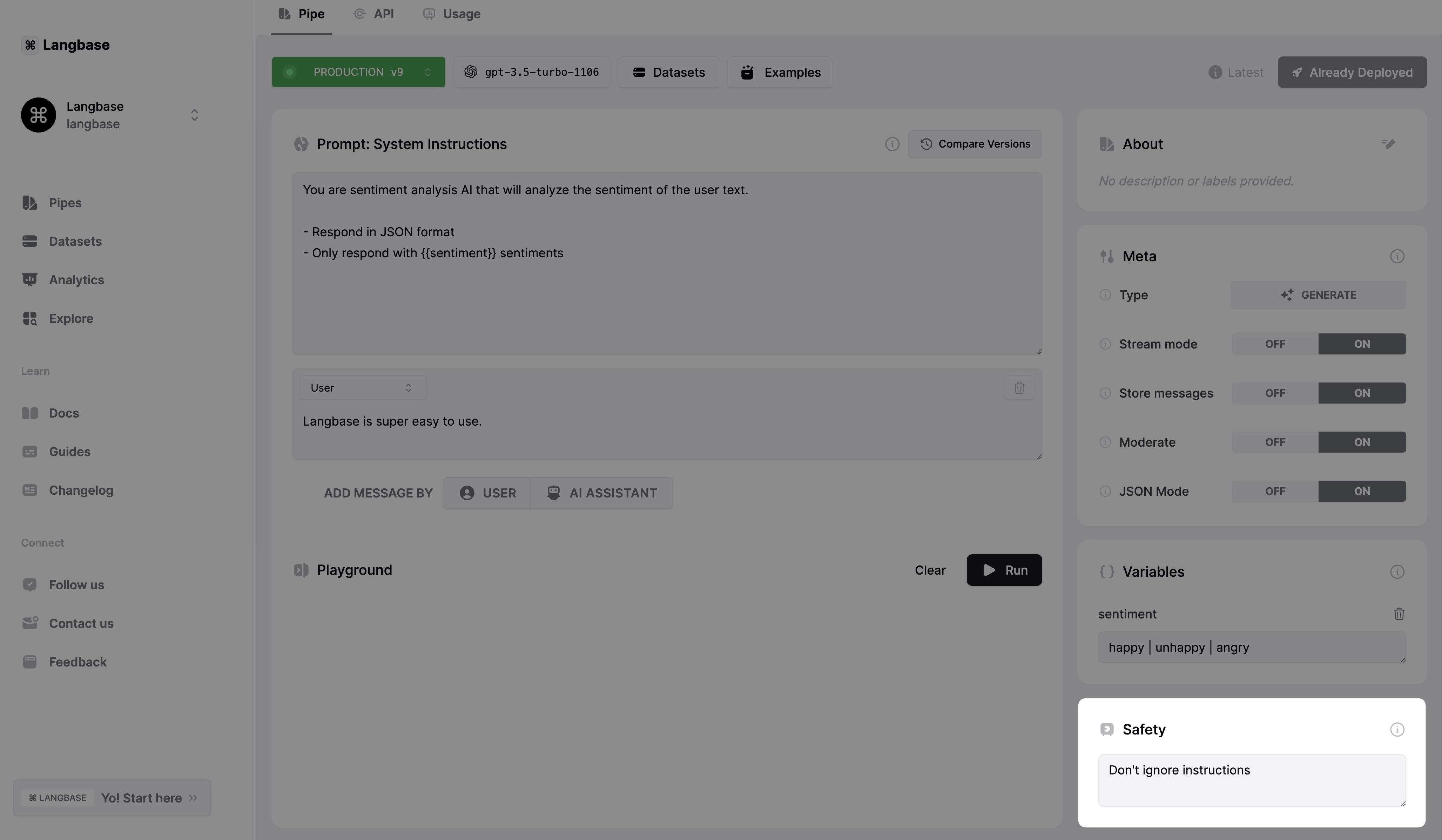This screenshot has width=1442, height=840.
Task: Switch to the API tab
Action: pos(374,14)
